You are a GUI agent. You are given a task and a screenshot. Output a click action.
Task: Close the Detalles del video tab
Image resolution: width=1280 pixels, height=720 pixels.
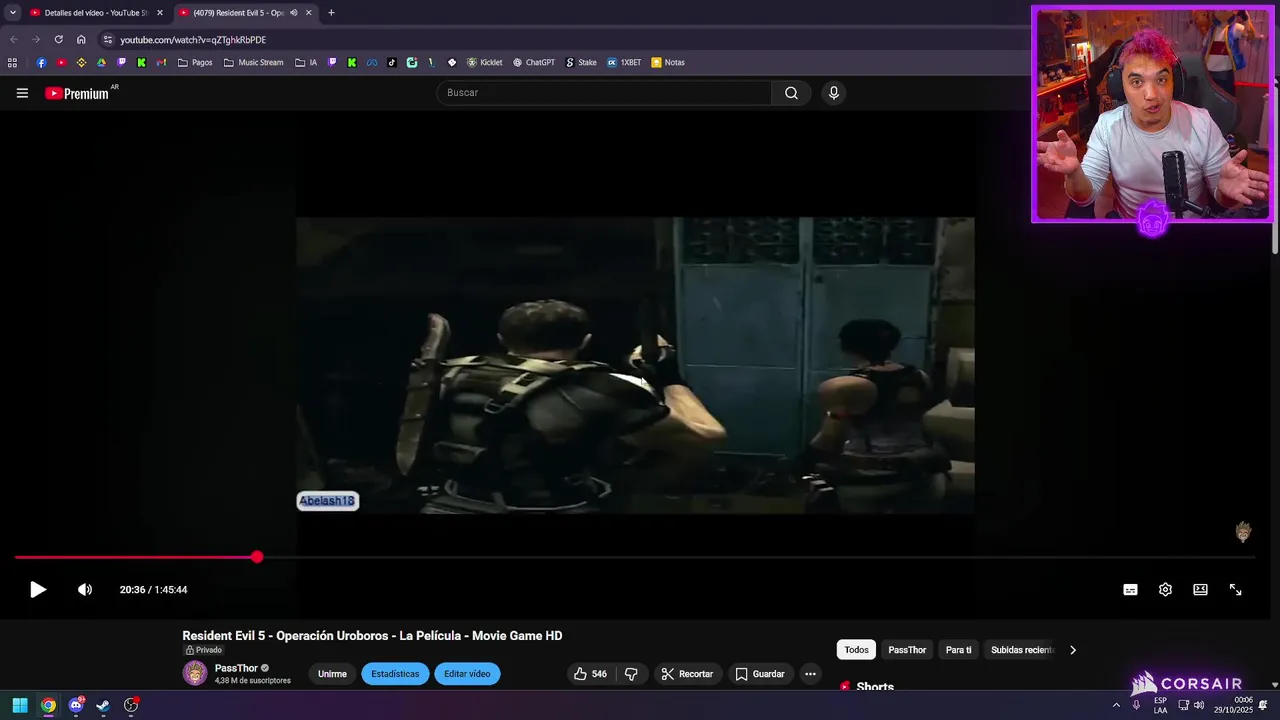[x=159, y=13]
